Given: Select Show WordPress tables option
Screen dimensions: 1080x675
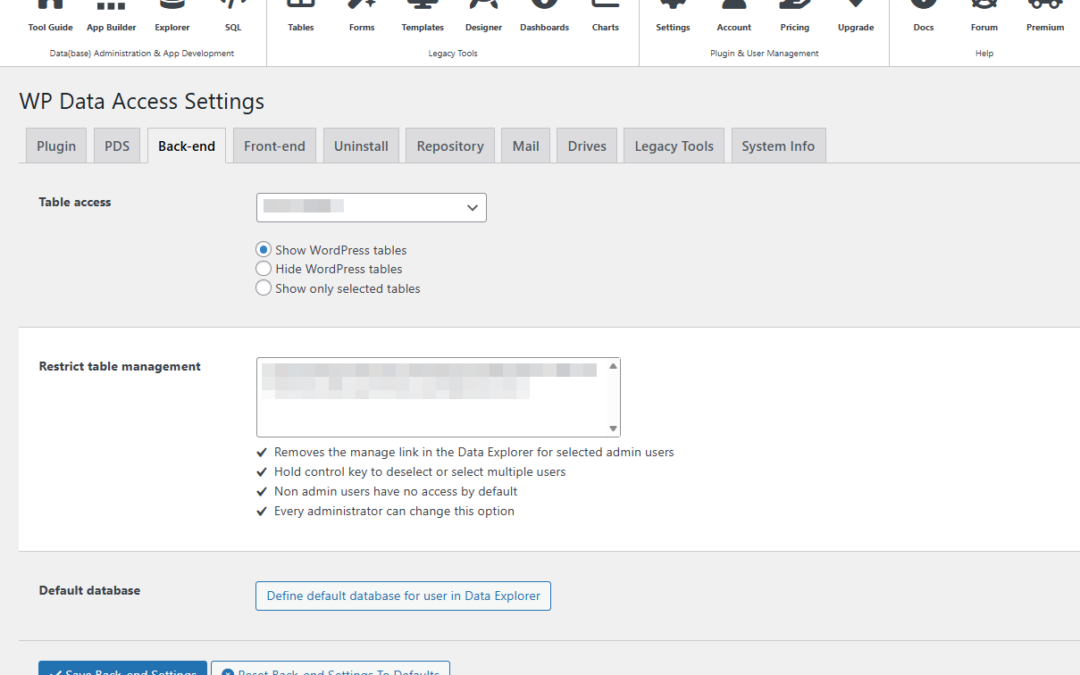Looking at the screenshot, I should (264, 250).
